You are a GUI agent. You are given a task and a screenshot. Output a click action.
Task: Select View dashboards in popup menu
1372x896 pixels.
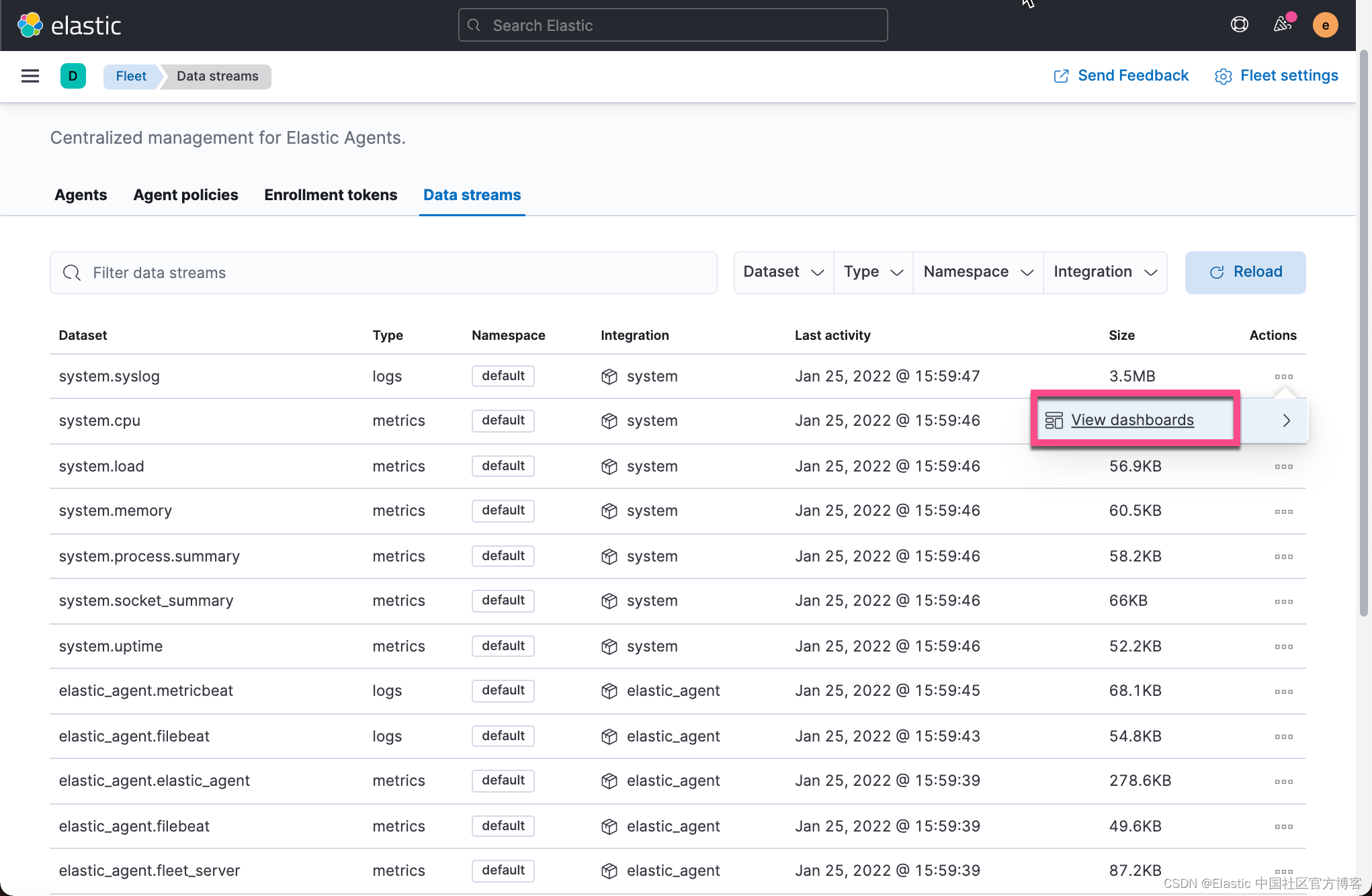(x=1132, y=420)
